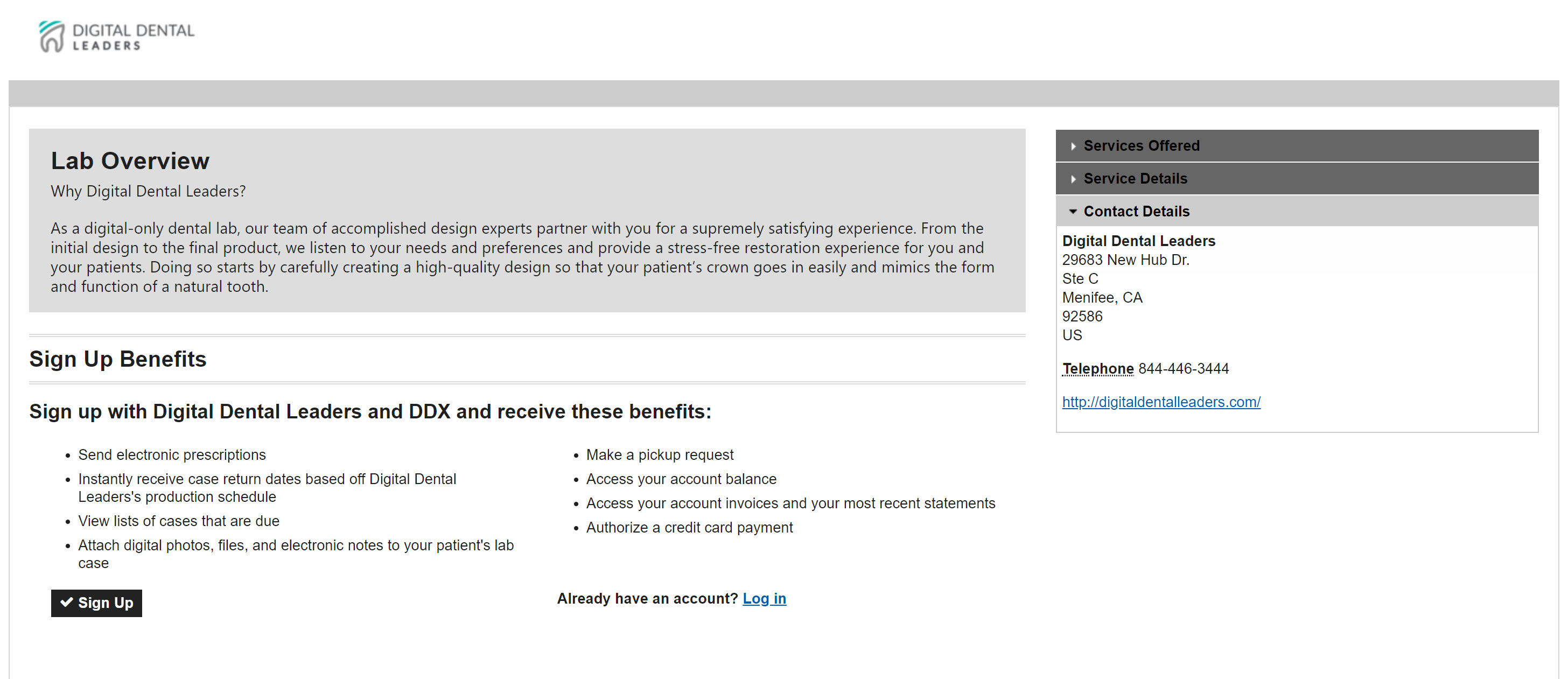
Task: Expand the Services Offered section
Action: 1297,145
